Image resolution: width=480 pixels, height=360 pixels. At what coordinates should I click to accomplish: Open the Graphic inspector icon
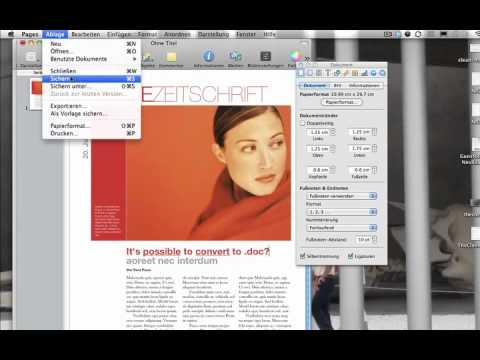[x=337, y=73]
